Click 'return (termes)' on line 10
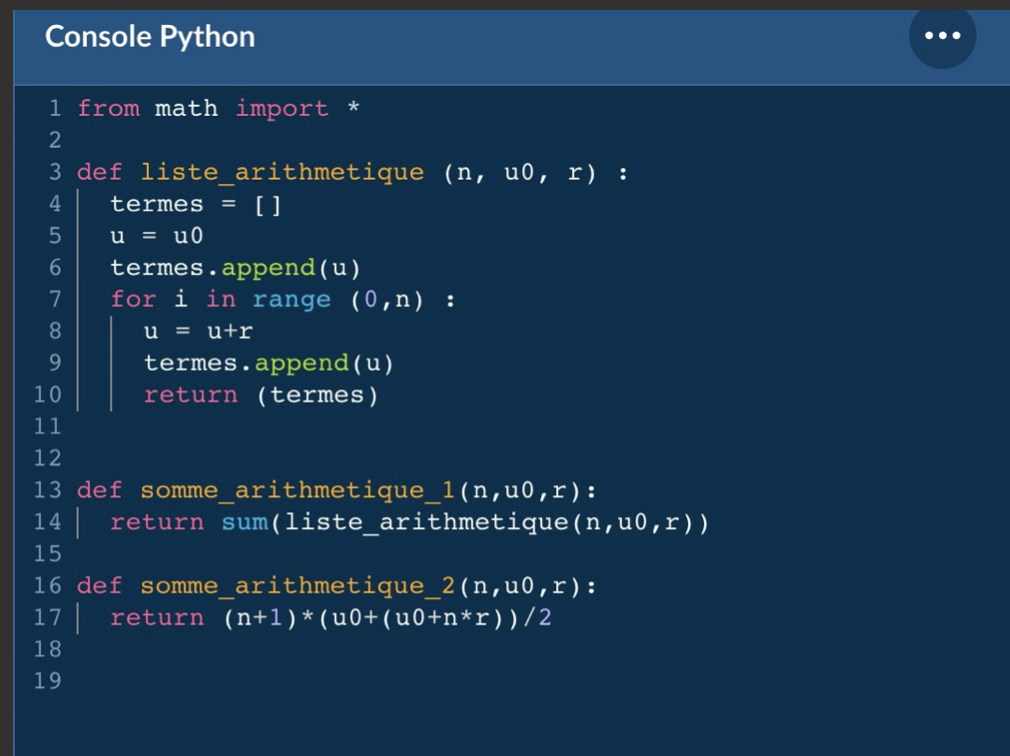 click(261, 395)
